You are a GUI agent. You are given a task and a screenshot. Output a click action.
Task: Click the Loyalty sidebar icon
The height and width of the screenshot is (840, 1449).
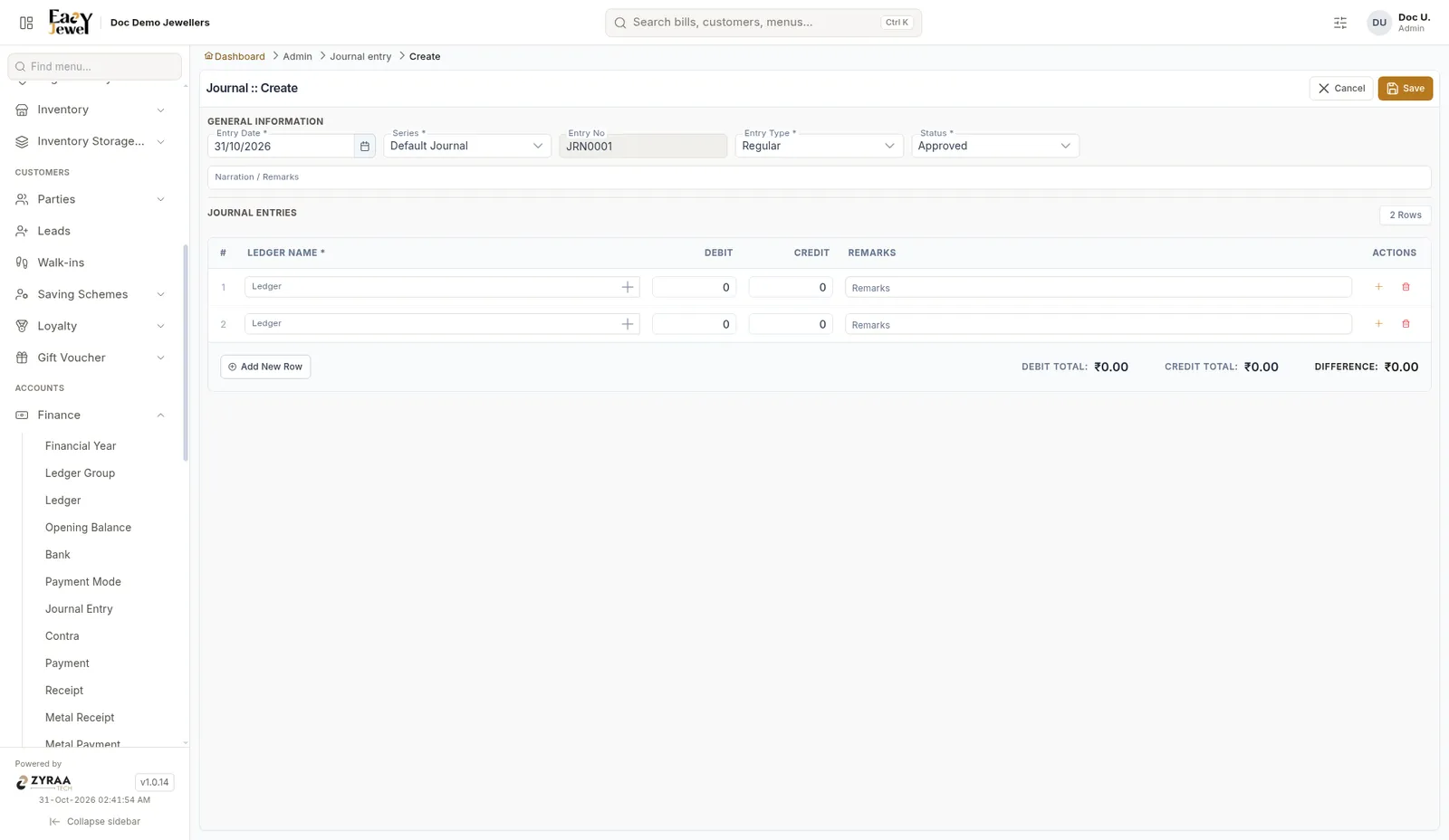click(x=22, y=326)
